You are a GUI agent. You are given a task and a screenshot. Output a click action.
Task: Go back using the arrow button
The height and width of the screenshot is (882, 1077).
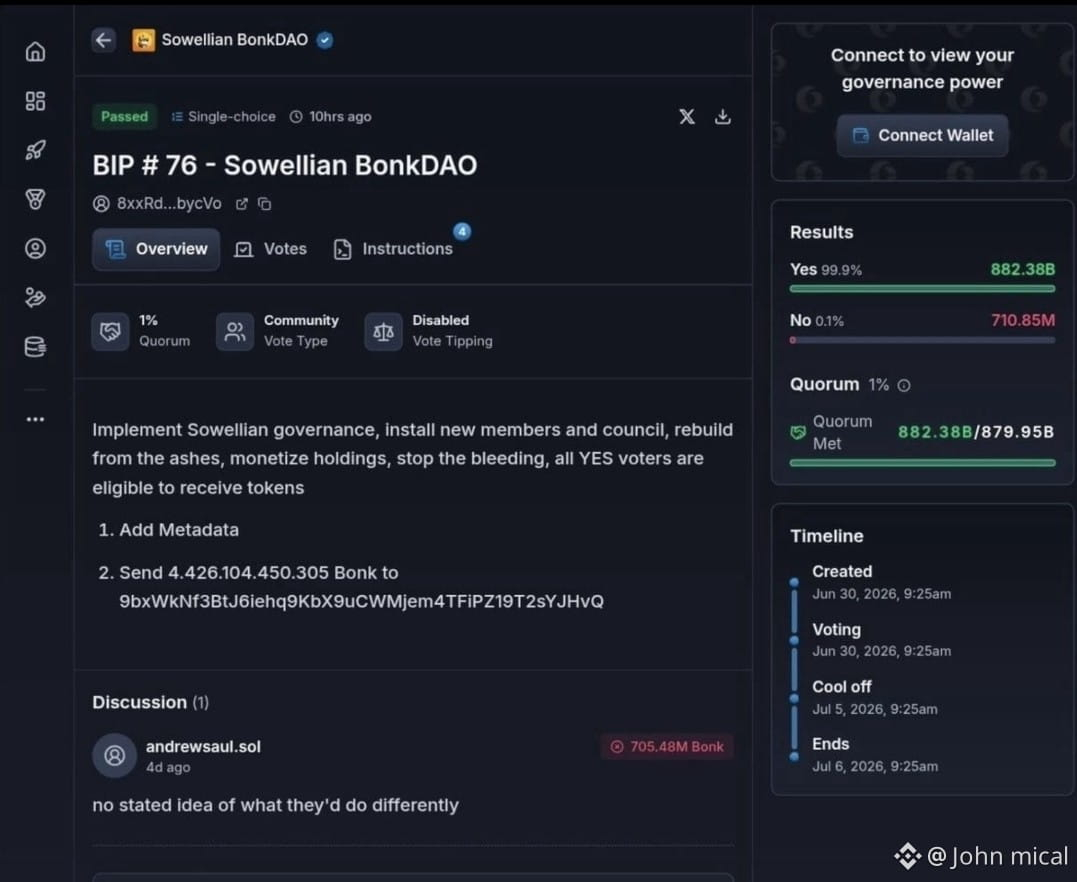point(104,40)
